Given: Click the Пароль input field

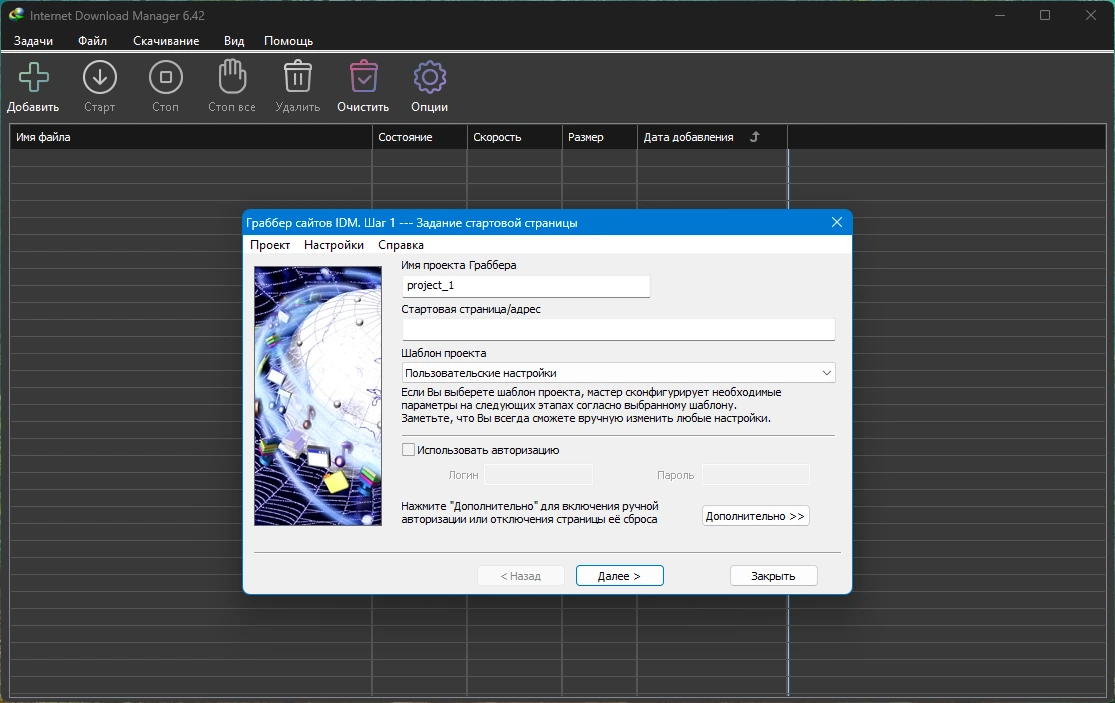Looking at the screenshot, I should [755, 474].
